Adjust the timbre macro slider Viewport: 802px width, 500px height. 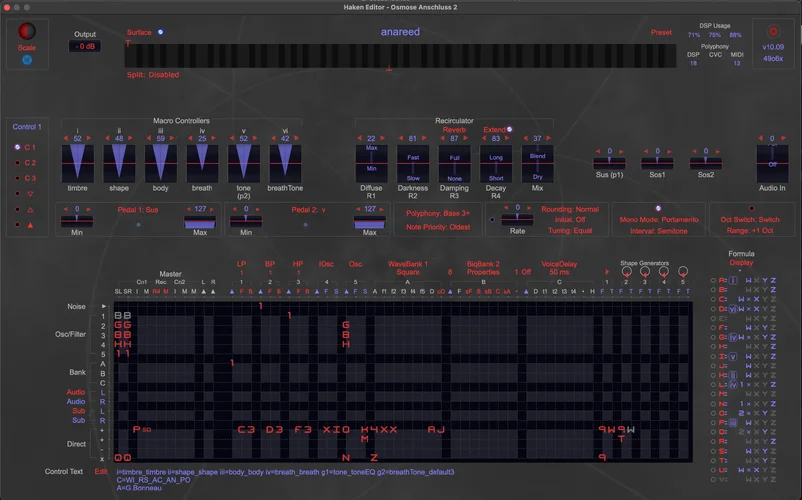coord(77,162)
